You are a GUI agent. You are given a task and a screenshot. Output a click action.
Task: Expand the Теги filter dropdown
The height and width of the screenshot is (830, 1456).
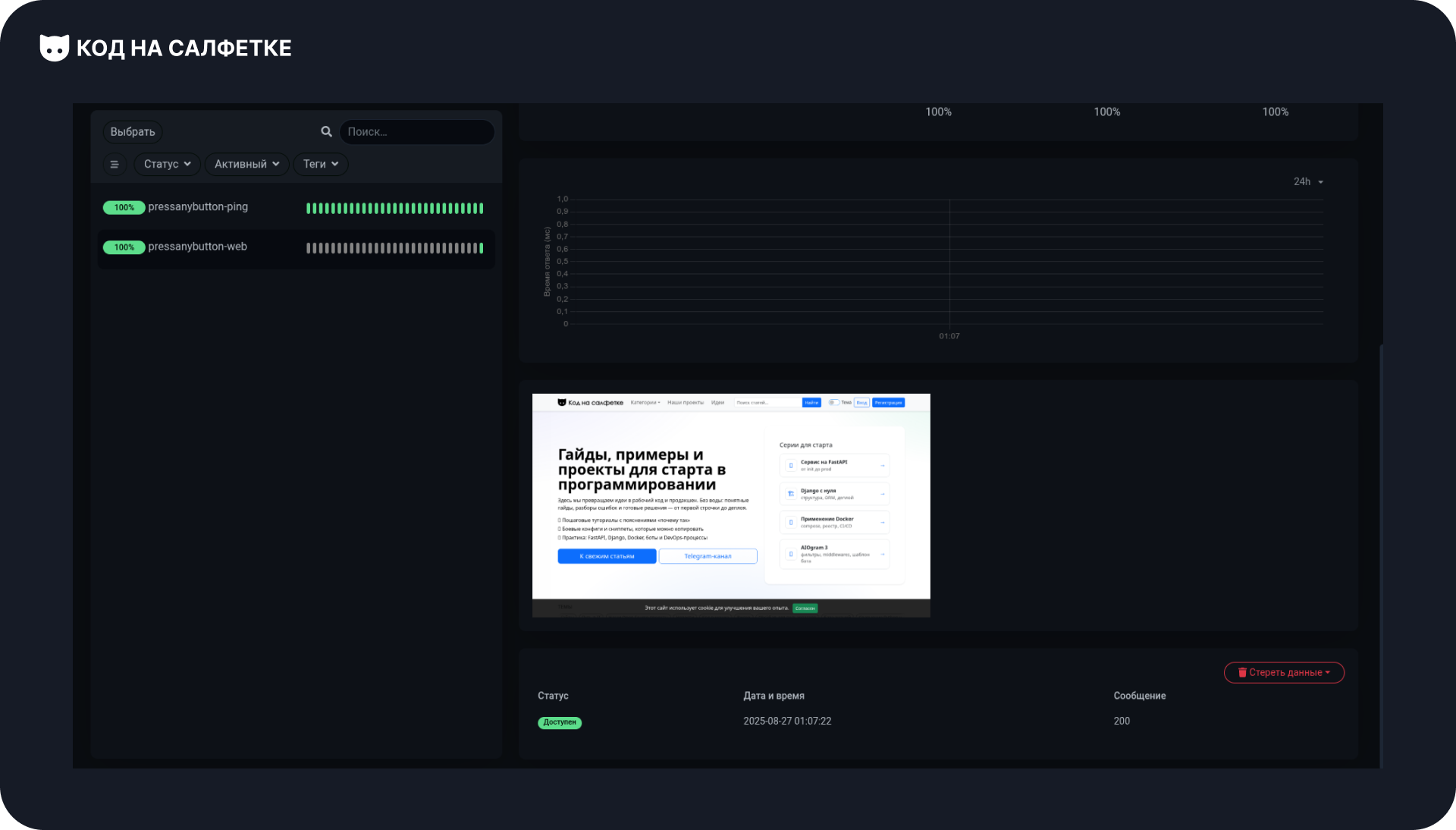click(321, 164)
